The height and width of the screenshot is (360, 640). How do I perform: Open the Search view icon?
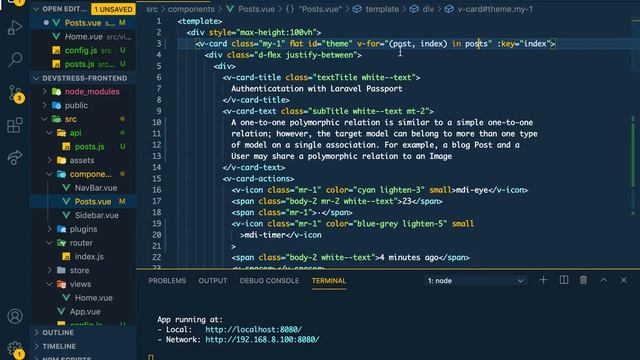15,60
